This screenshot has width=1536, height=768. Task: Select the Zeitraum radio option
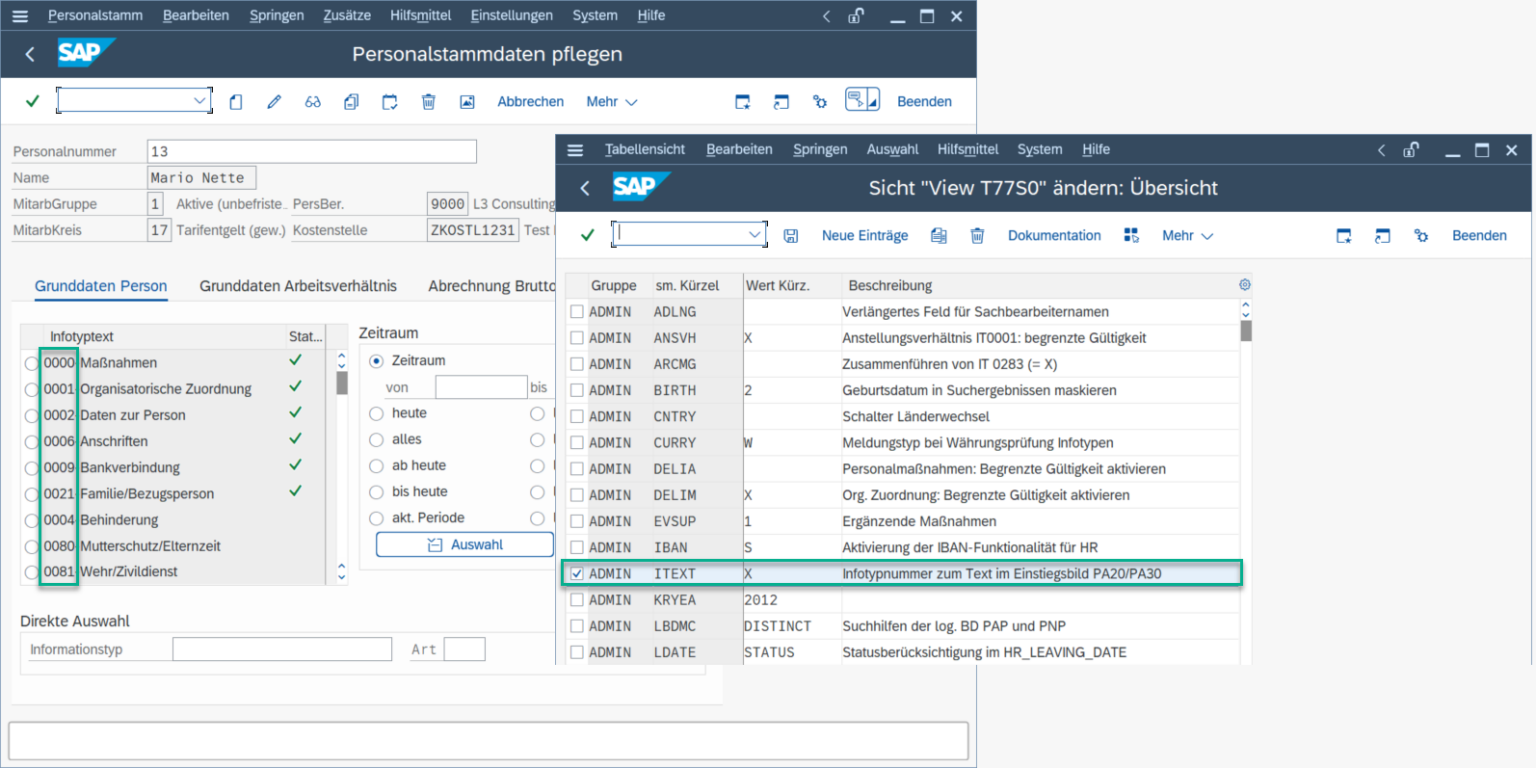tap(376, 360)
